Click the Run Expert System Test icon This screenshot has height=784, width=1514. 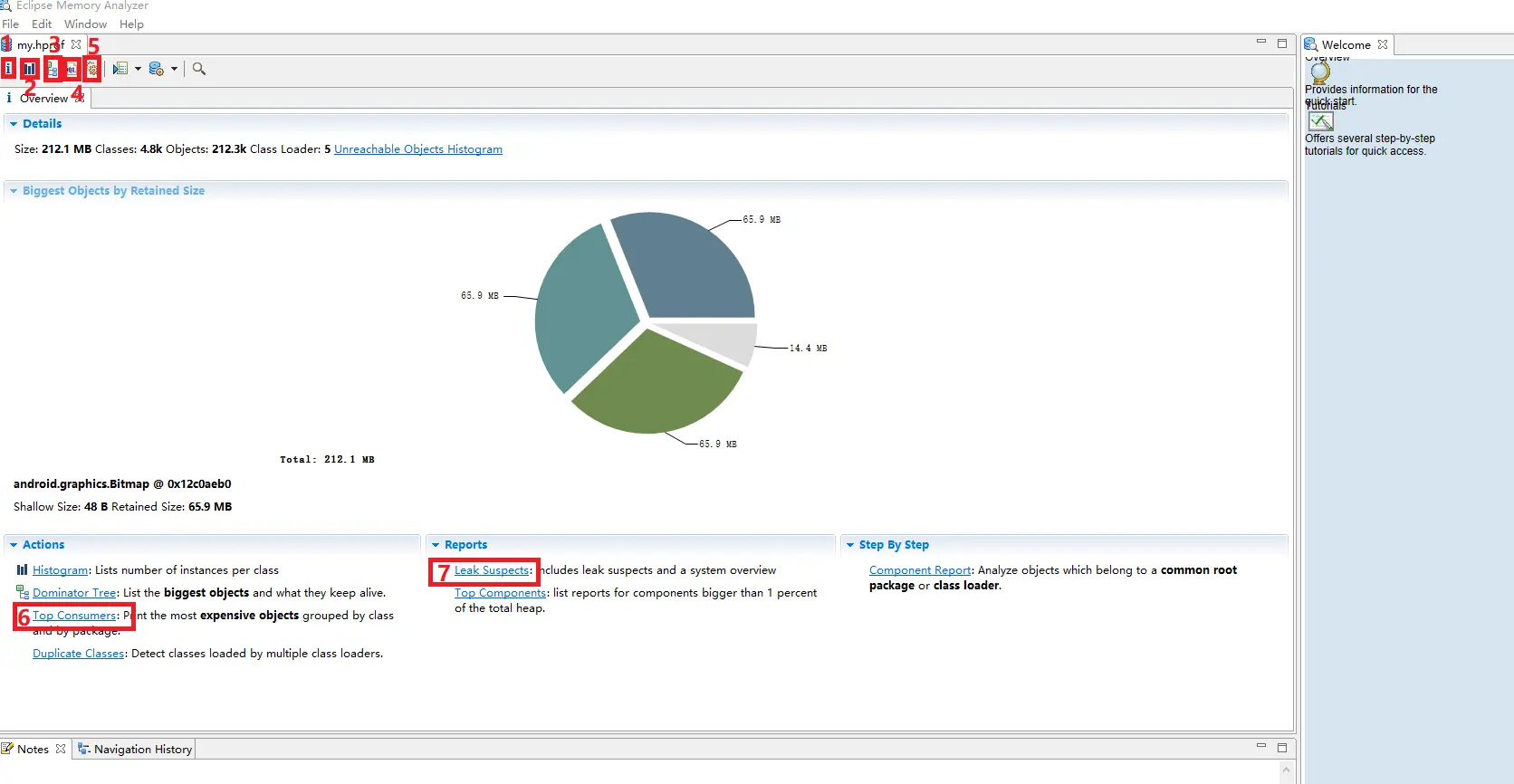point(120,69)
